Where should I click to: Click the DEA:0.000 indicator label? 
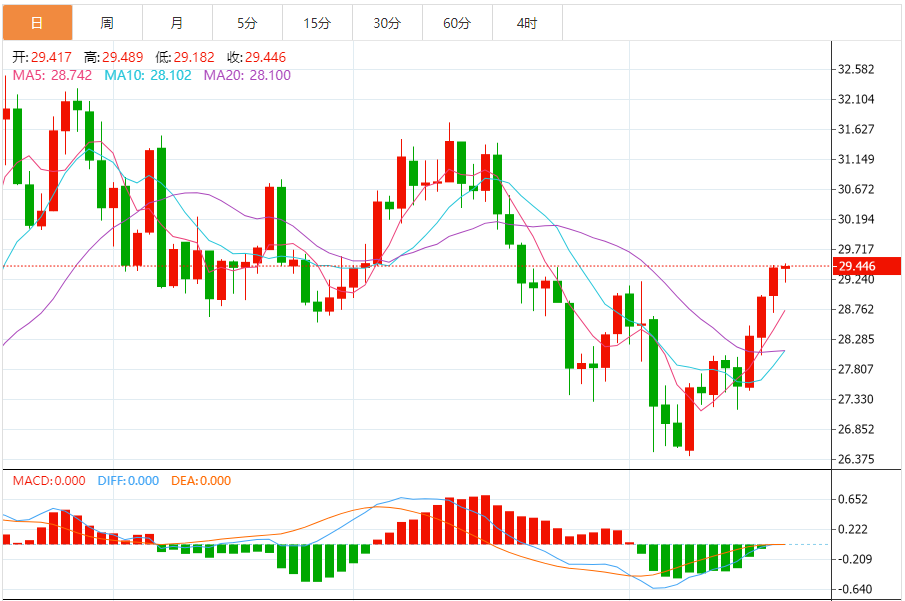click(x=201, y=480)
